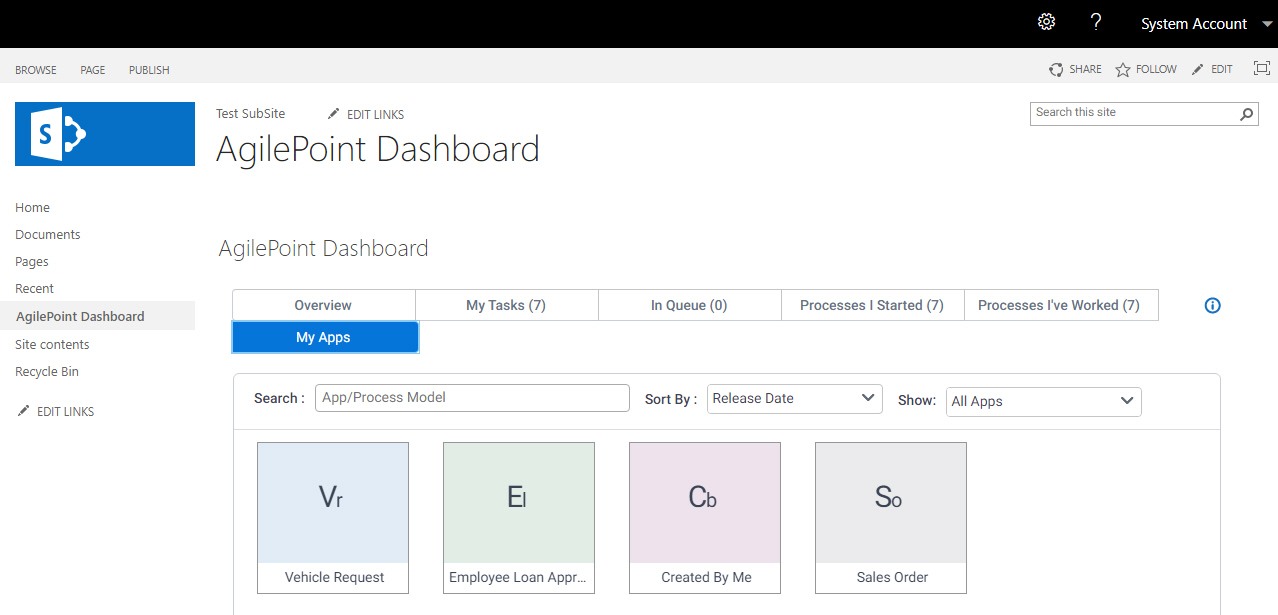
Task: Open the System Account user name
Action: coord(1194,24)
